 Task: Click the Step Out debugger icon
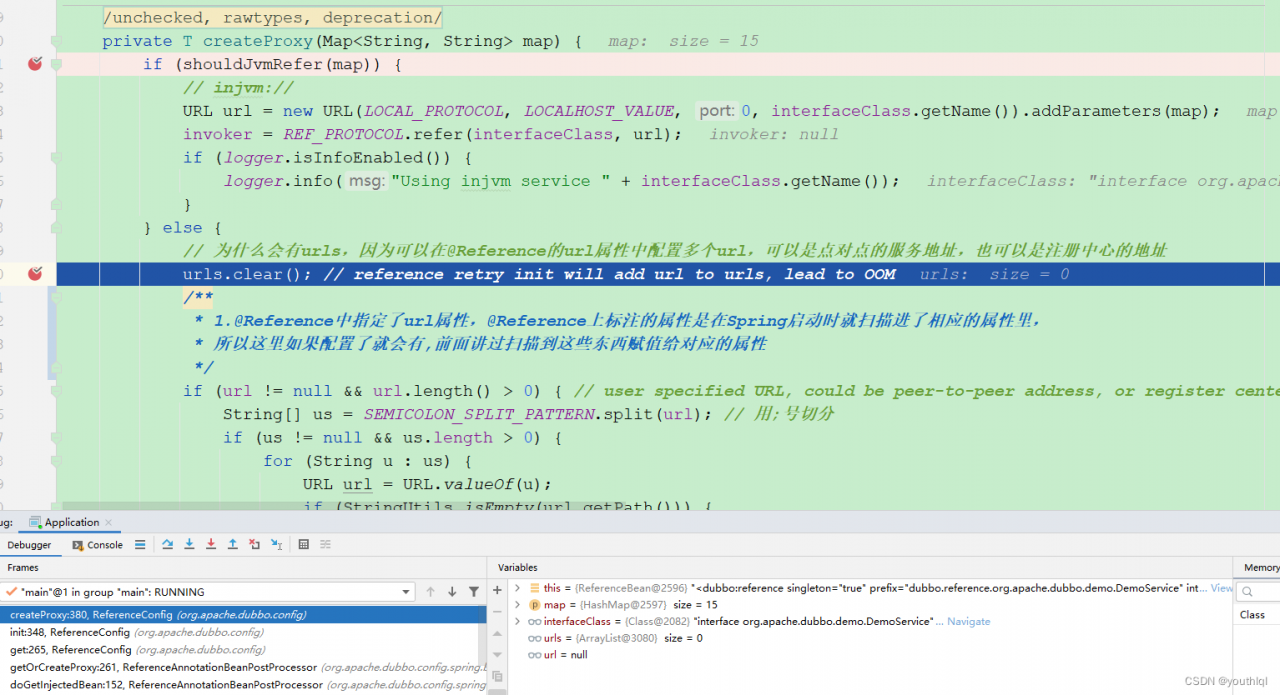[232, 545]
